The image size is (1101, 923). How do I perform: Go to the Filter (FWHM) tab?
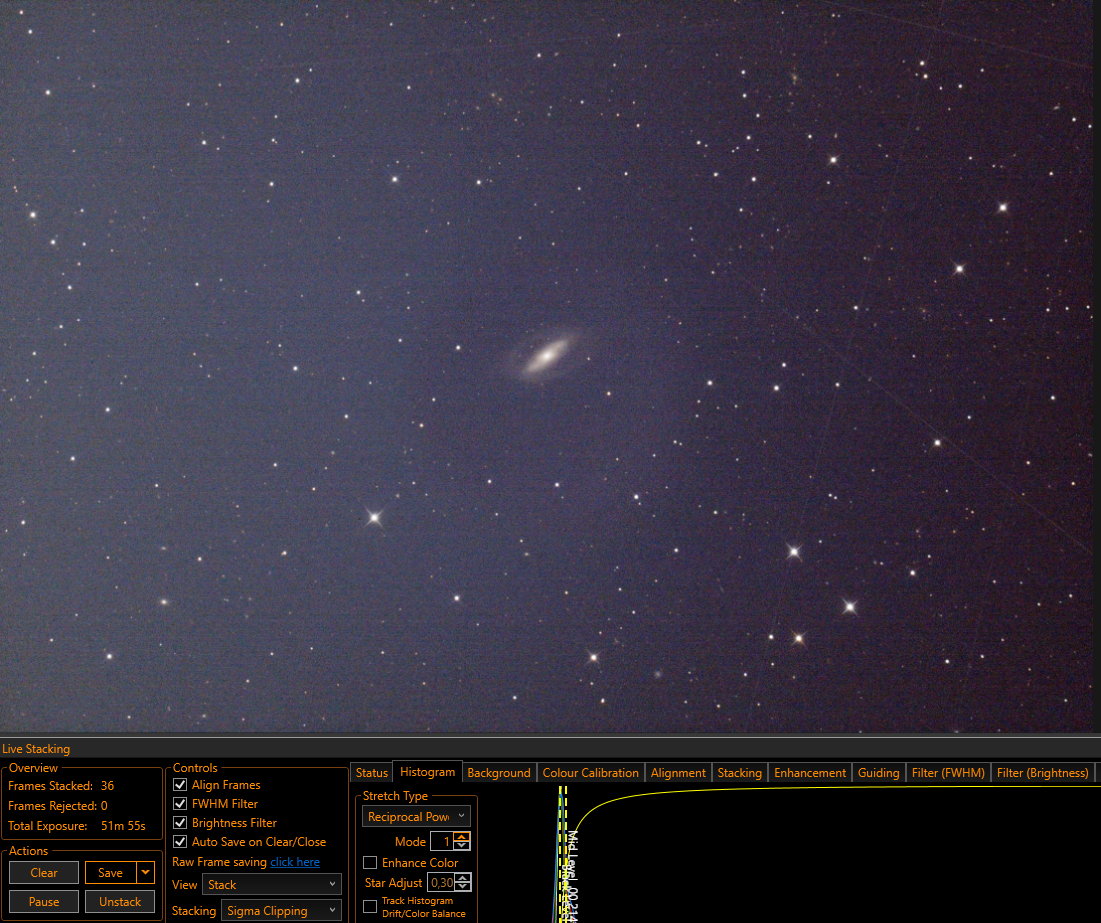point(948,773)
